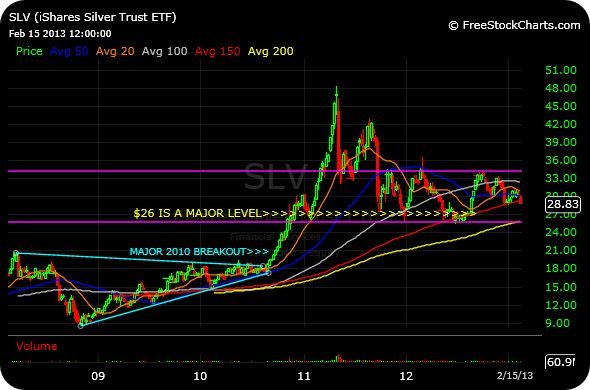Select the green Price legend label
The width and height of the screenshot is (590, 390).
tap(29, 51)
